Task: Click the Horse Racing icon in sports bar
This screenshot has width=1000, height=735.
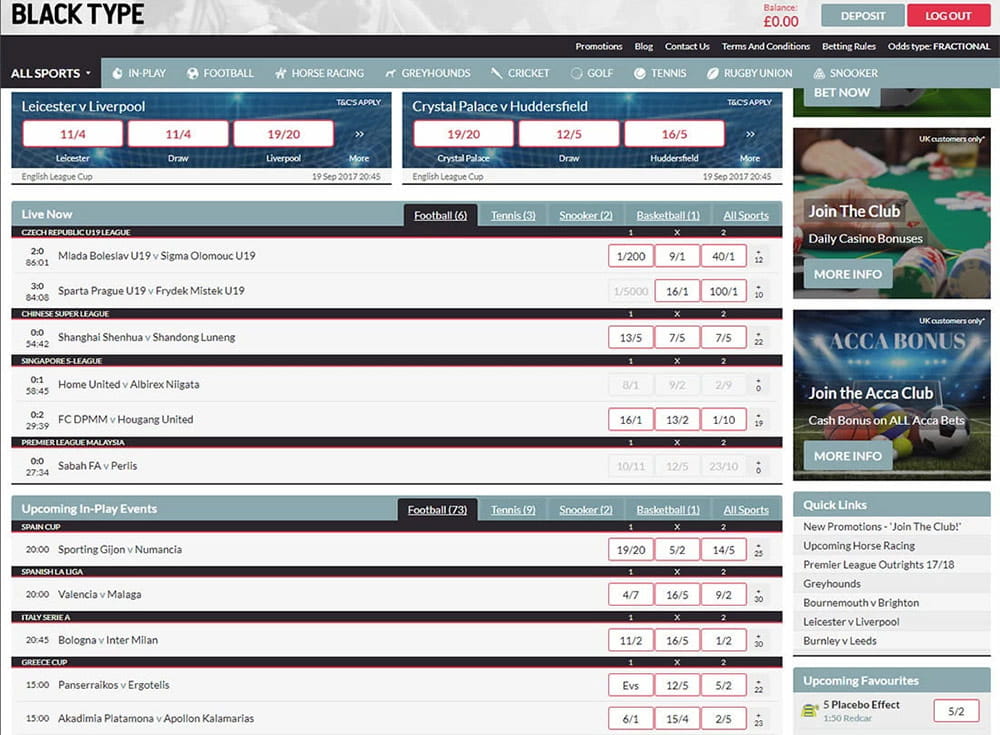Action: [281, 73]
